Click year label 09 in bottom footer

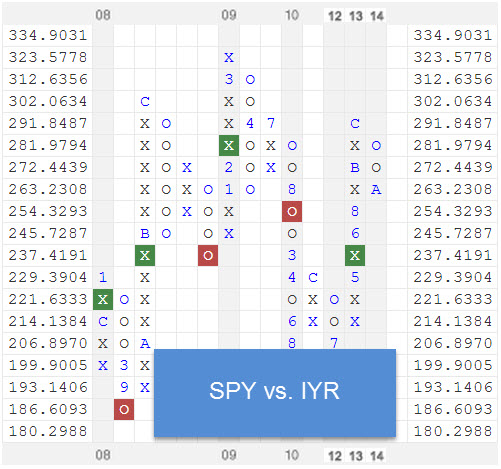coord(229,455)
